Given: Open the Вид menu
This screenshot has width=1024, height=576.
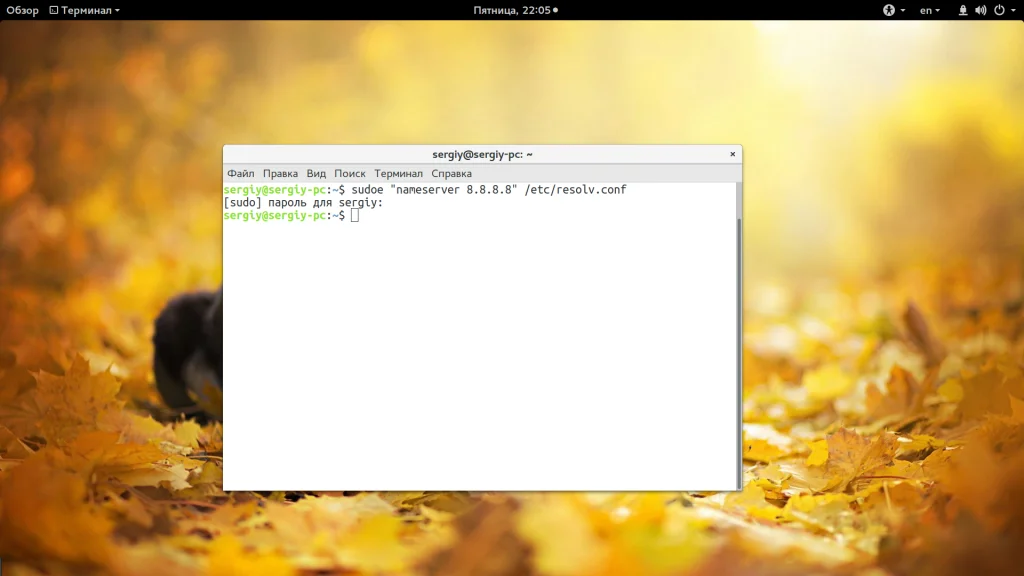Looking at the screenshot, I should tap(316, 173).
